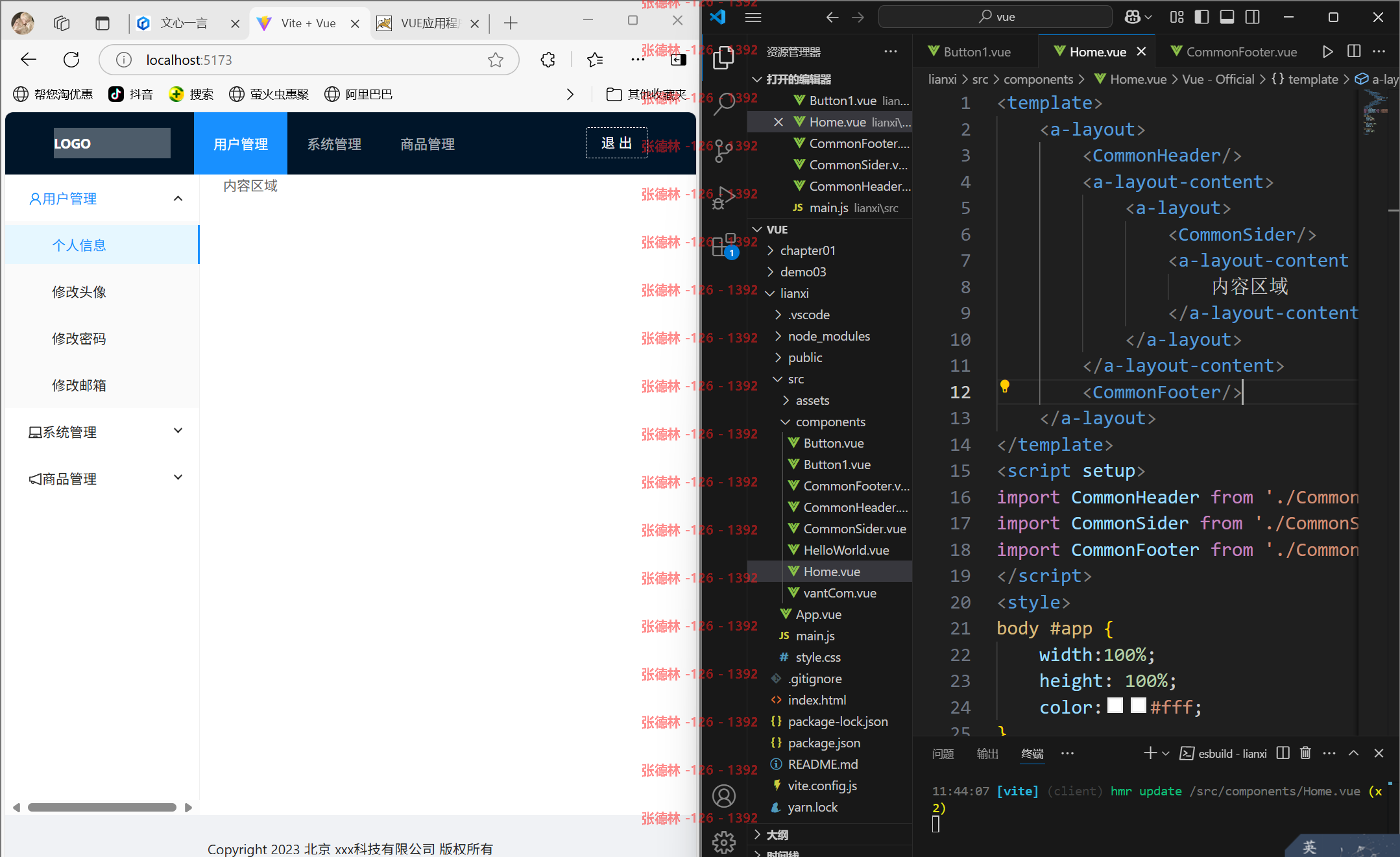Image resolution: width=1400 pixels, height=857 pixels.
Task: Open the browser favorites list icon
Action: pyautogui.click(x=595, y=60)
